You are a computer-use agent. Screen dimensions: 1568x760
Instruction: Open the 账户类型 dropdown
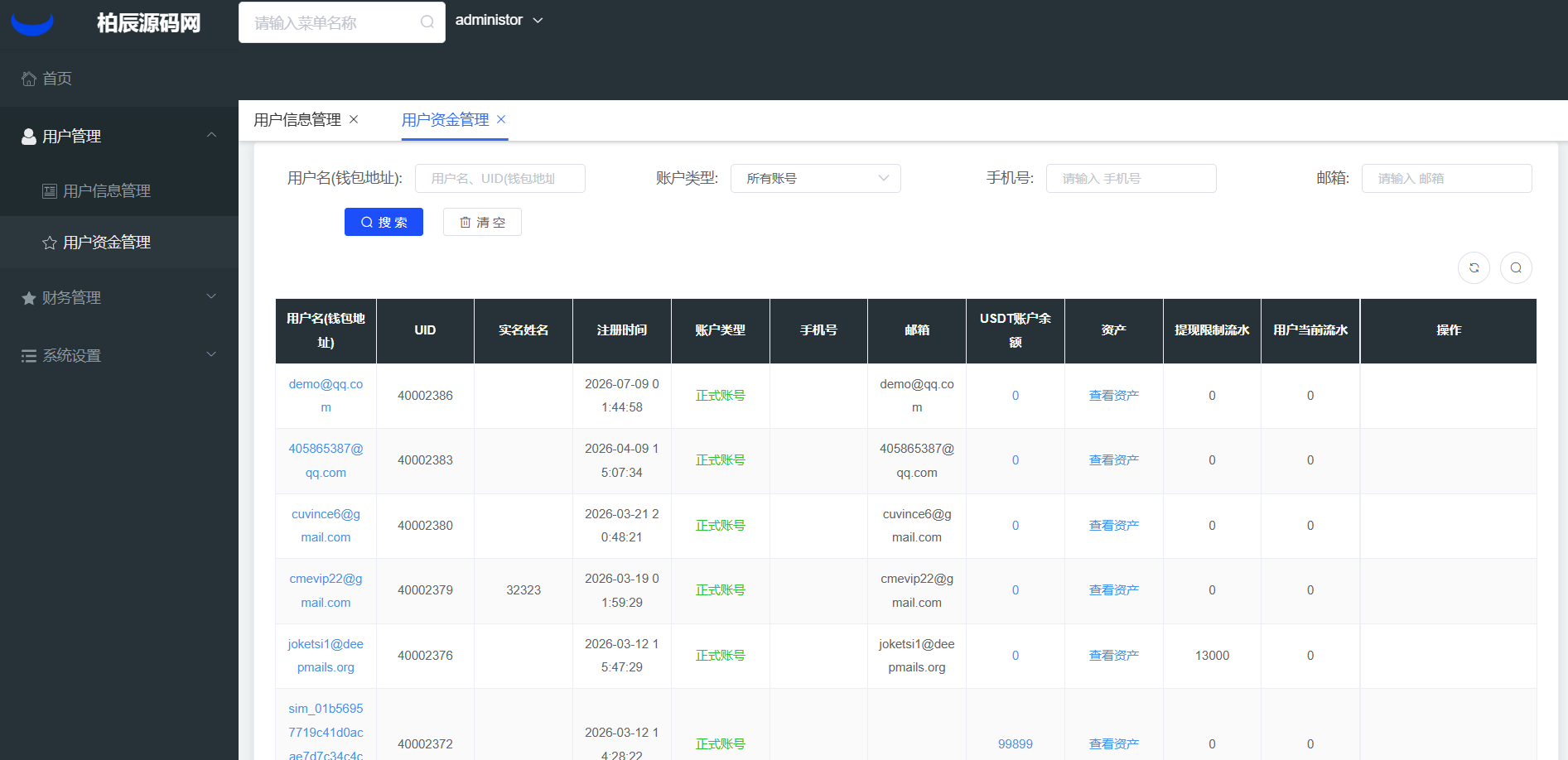click(816, 178)
